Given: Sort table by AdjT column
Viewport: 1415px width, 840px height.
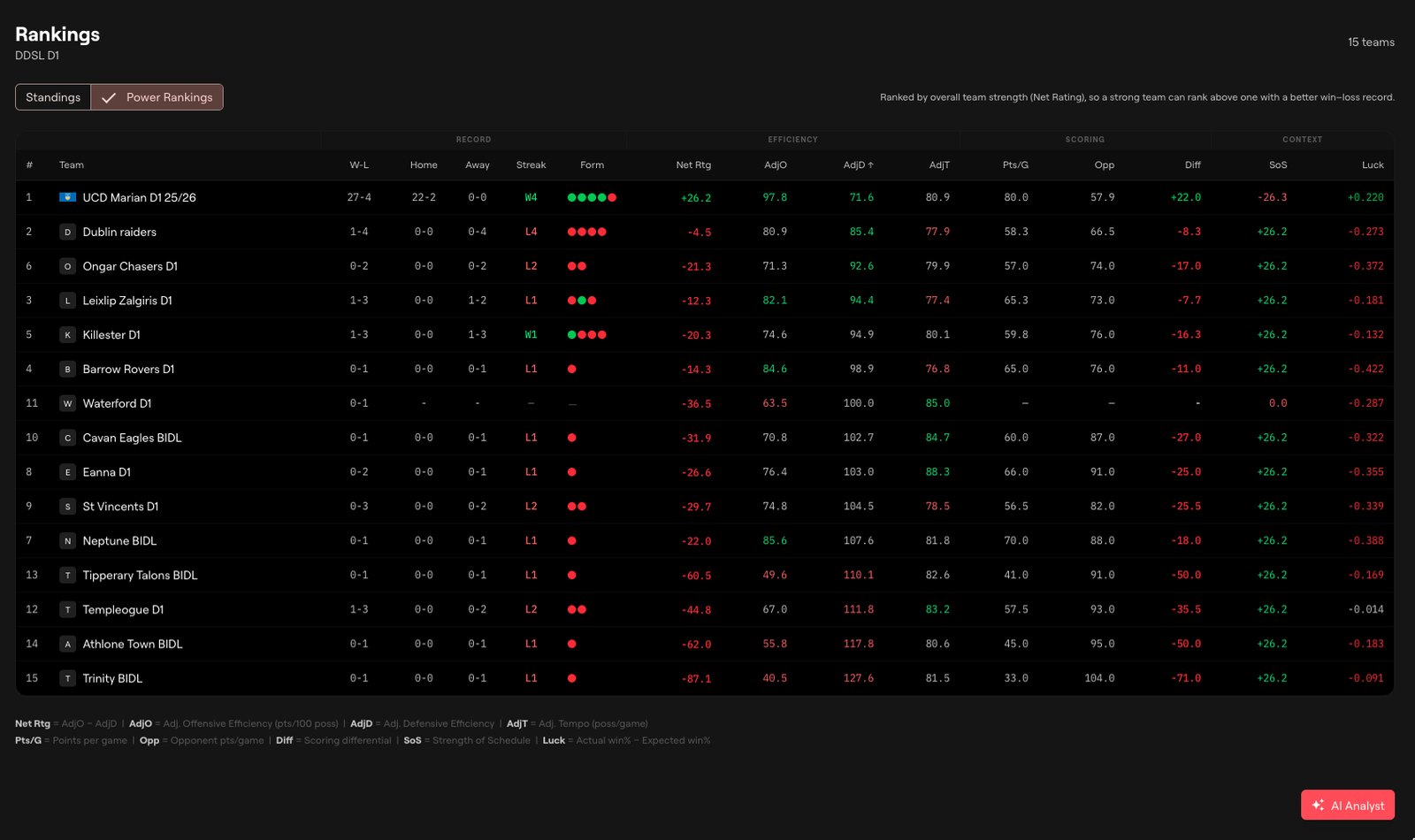Looking at the screenshot, I should point(939,165).
